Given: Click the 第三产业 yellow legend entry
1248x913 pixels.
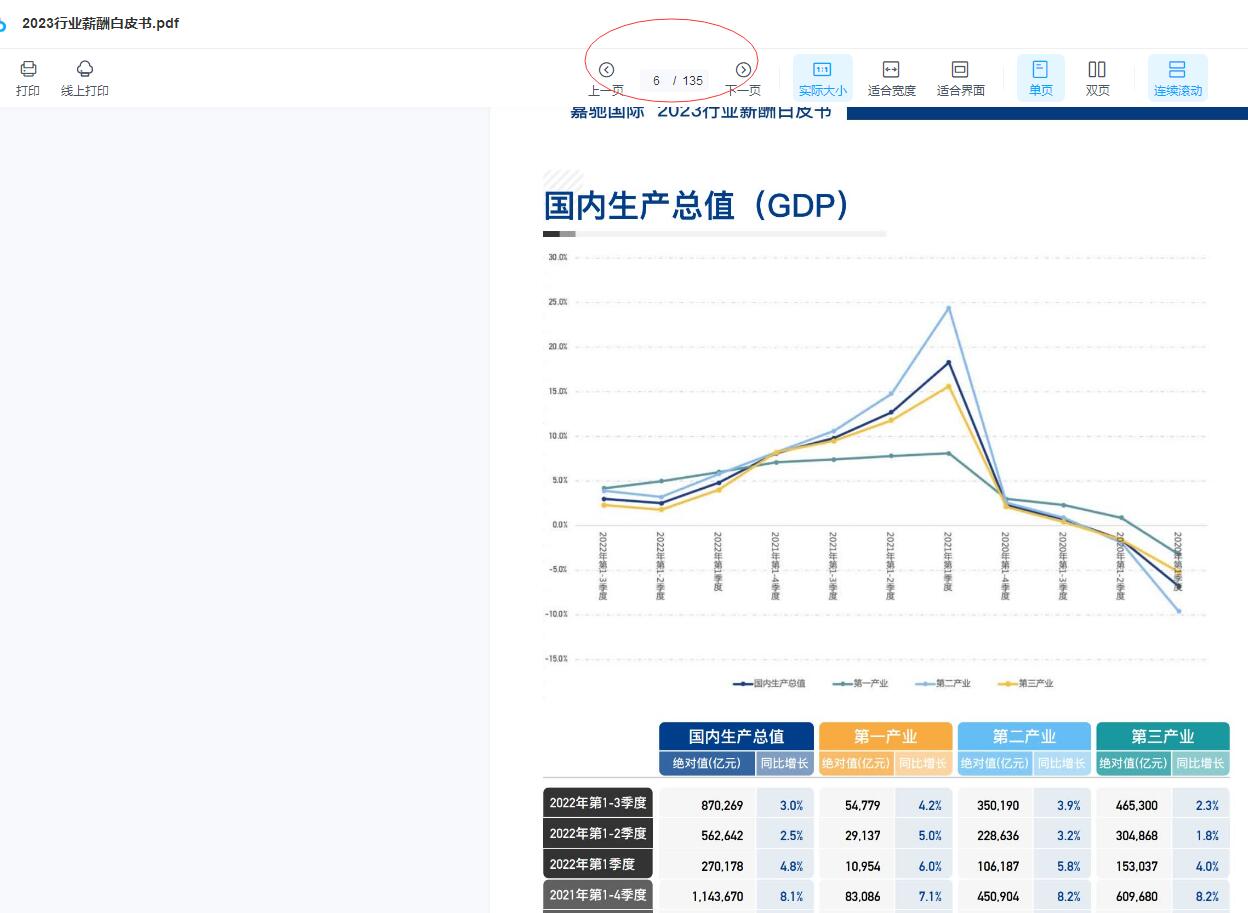Looking at the screenshot, I should pos(1026,684).
